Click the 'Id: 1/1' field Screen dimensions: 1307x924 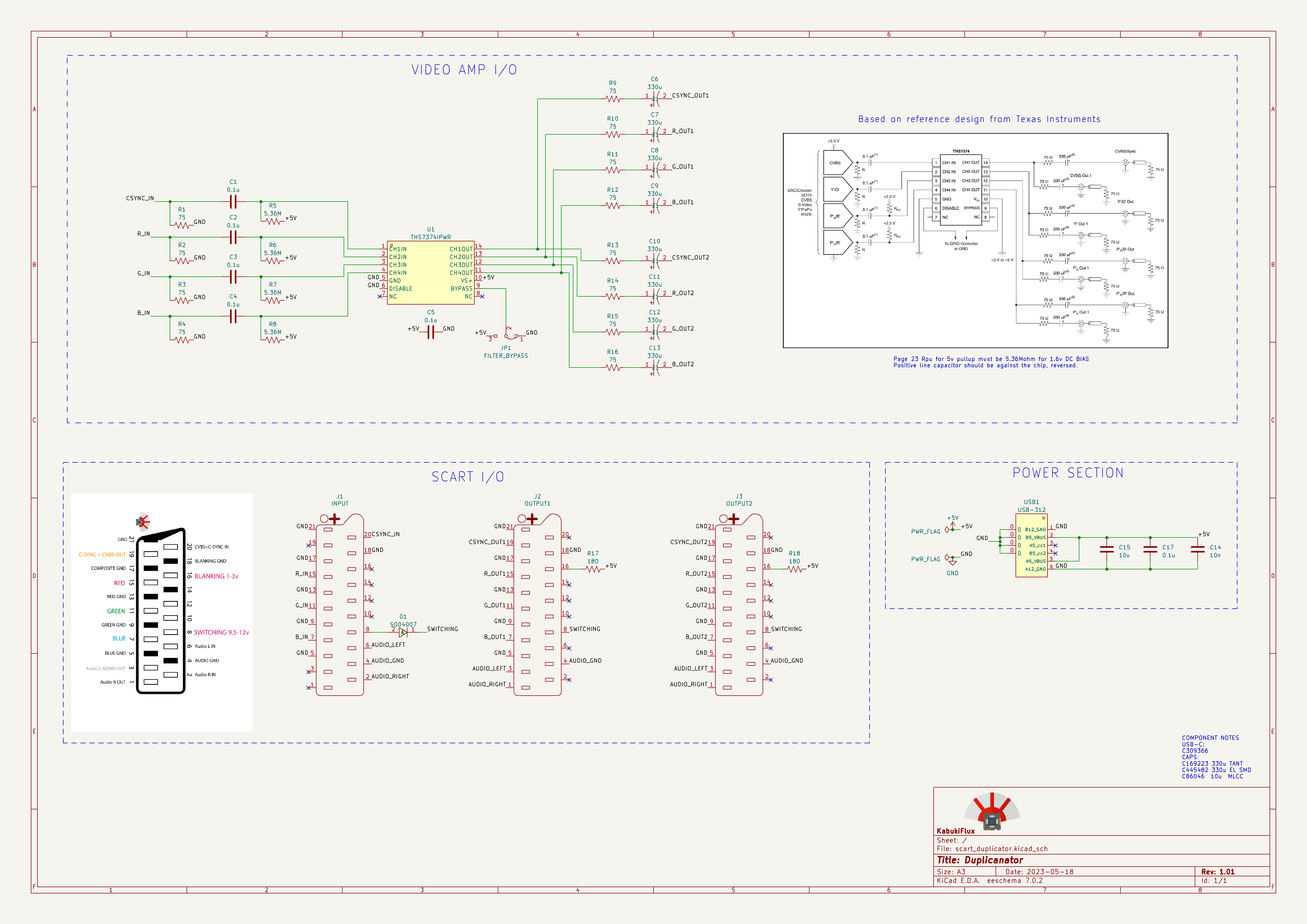click(x=1214, y=881)
